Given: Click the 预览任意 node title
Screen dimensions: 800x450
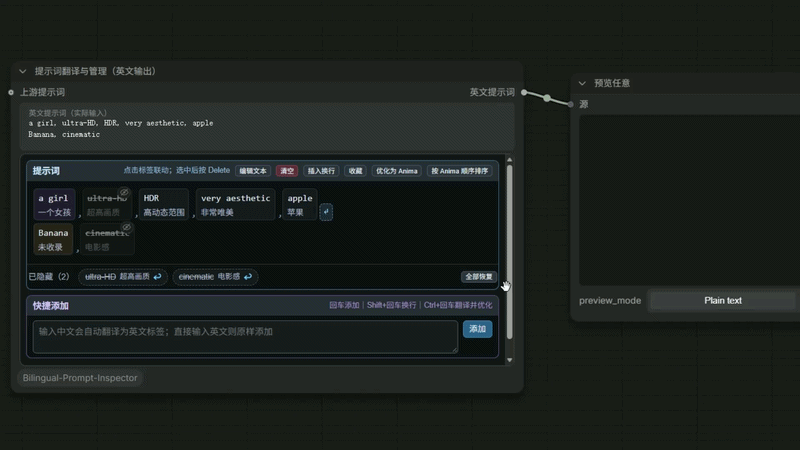Looking at the screenshot, I should [x=612, y=83].
